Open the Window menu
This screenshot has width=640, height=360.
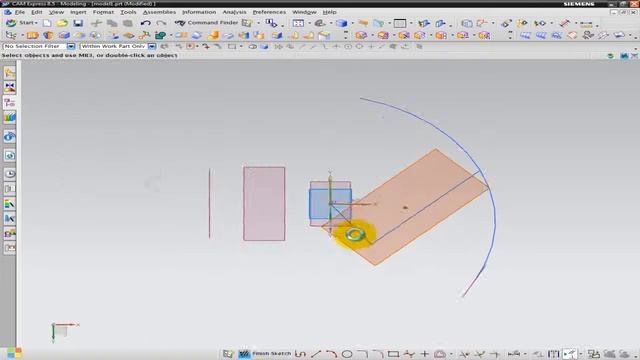point(304,12)
